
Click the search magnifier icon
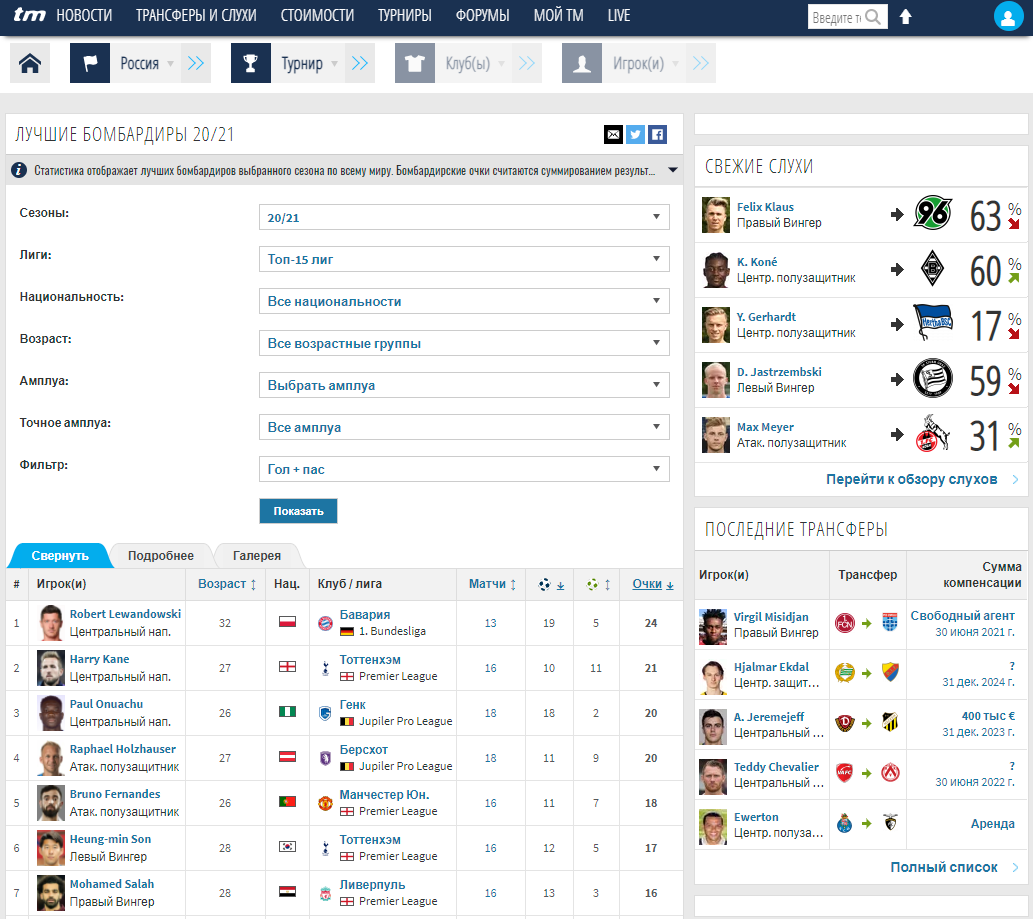tap(873, 17)
